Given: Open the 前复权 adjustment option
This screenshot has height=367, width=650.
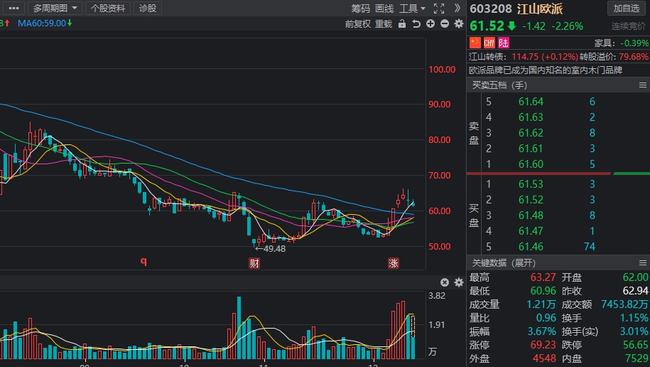Looking at the screenshot, I should point(357,24).
